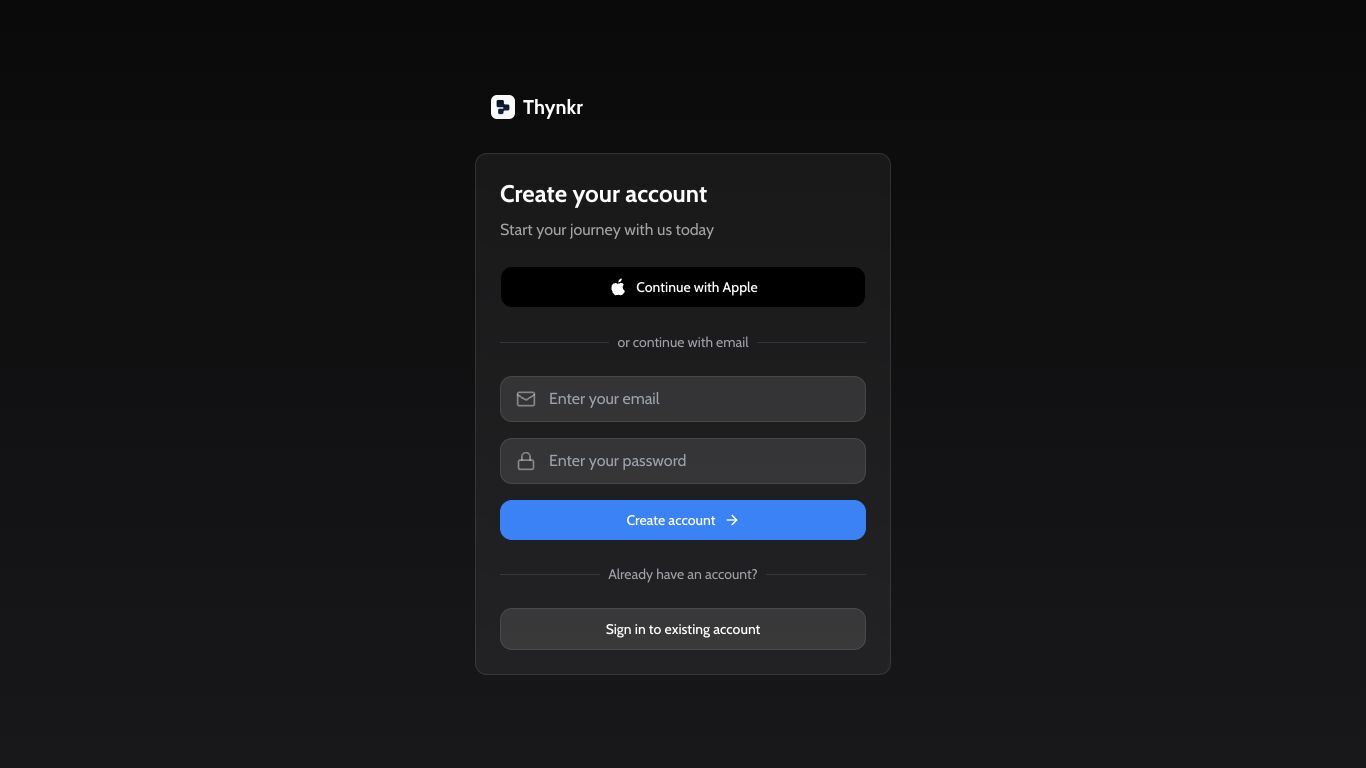Focus the Enter your password field

(683, 461)
